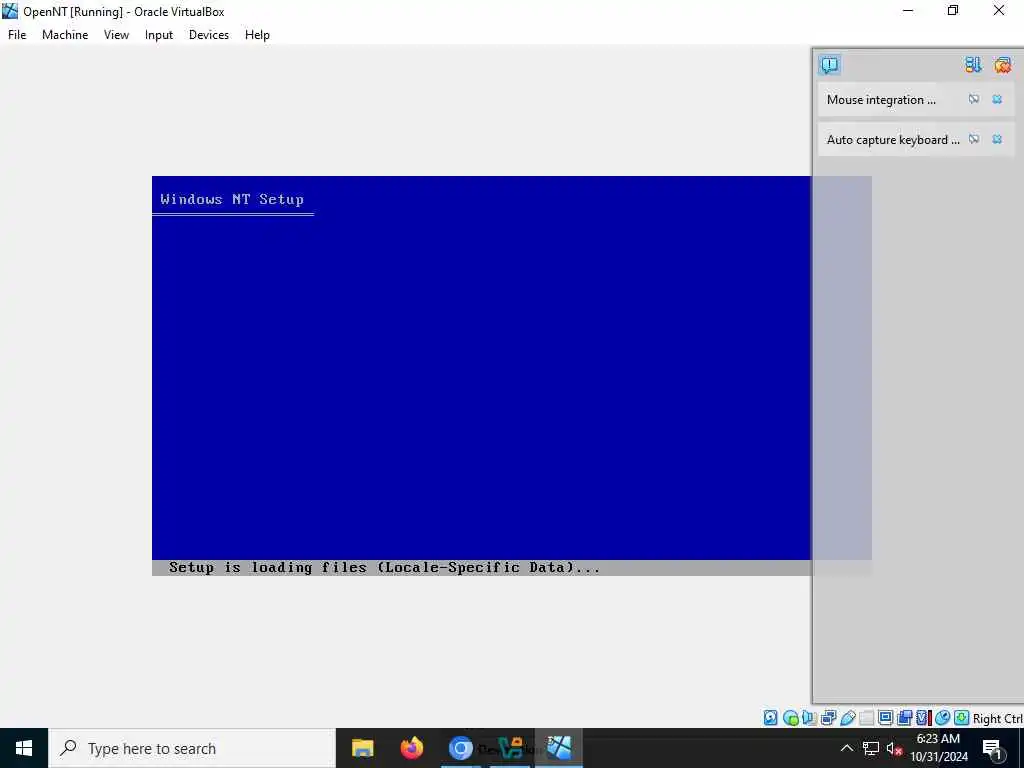Open the clock showing 6:23 AM
The height and width of the screenshot is (768, 1024).
click(x=938, y=748)
